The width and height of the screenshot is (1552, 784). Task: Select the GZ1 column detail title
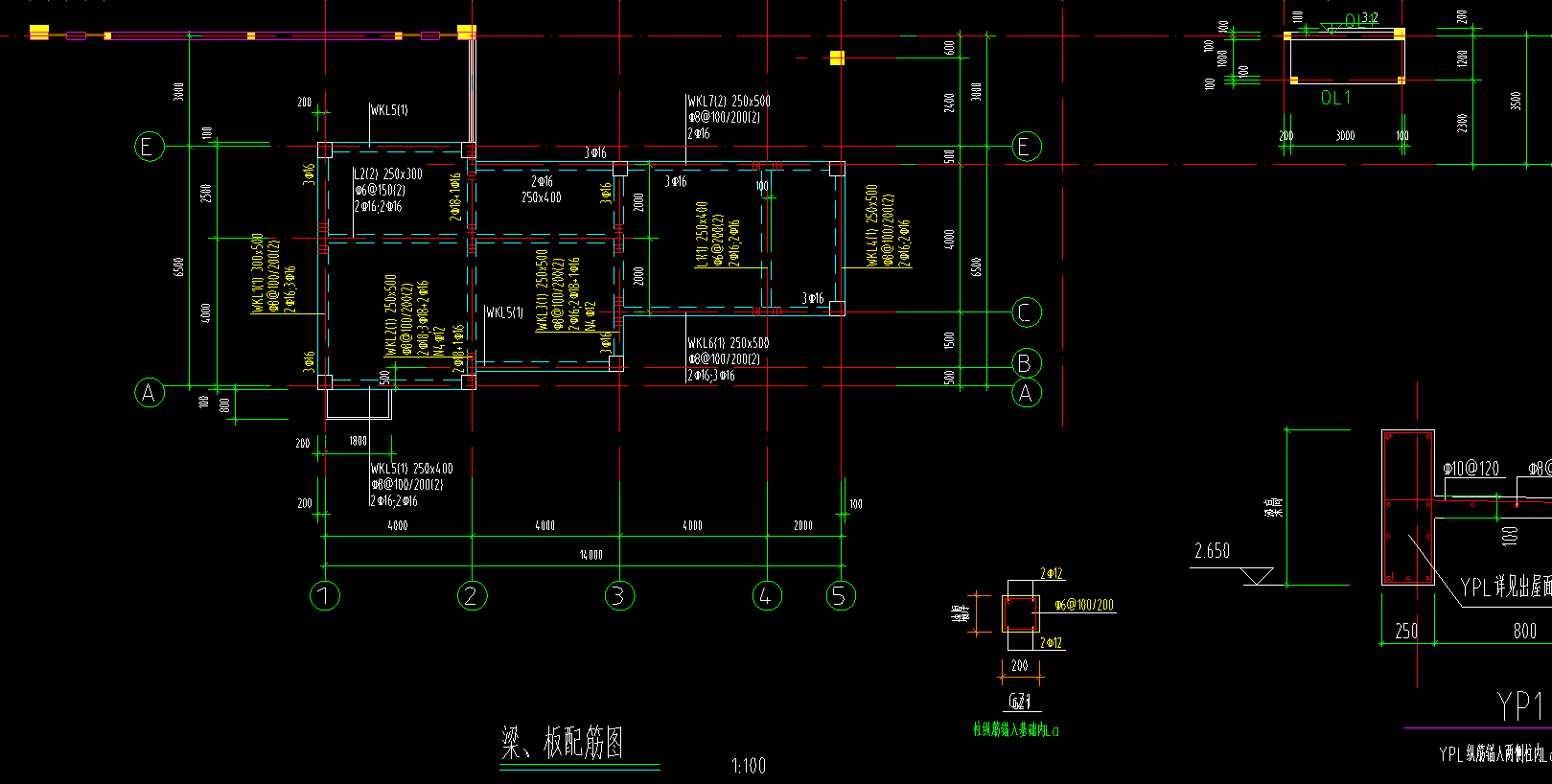(1020, 702)
